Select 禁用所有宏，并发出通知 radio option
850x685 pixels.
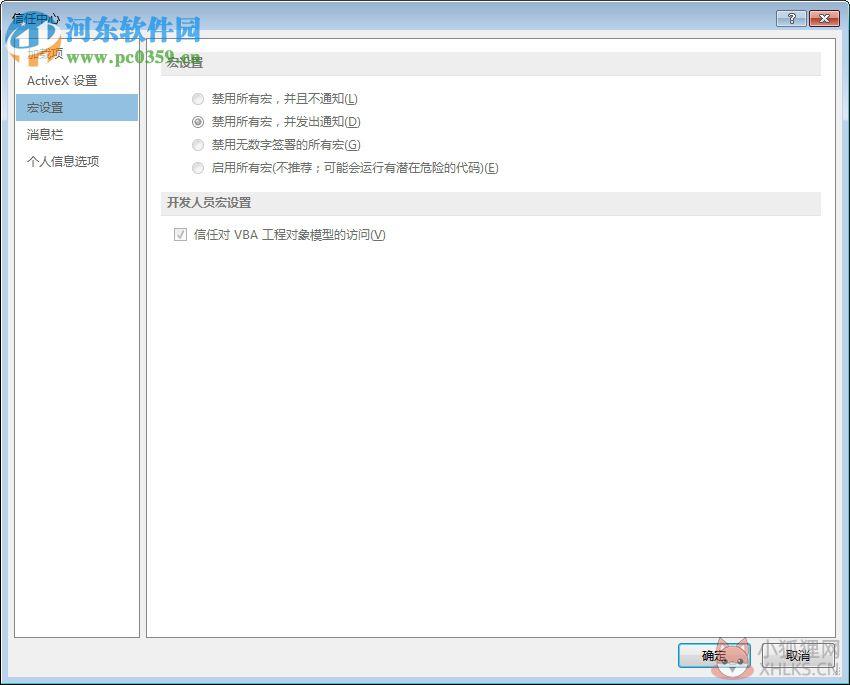[x=198, y=122]
